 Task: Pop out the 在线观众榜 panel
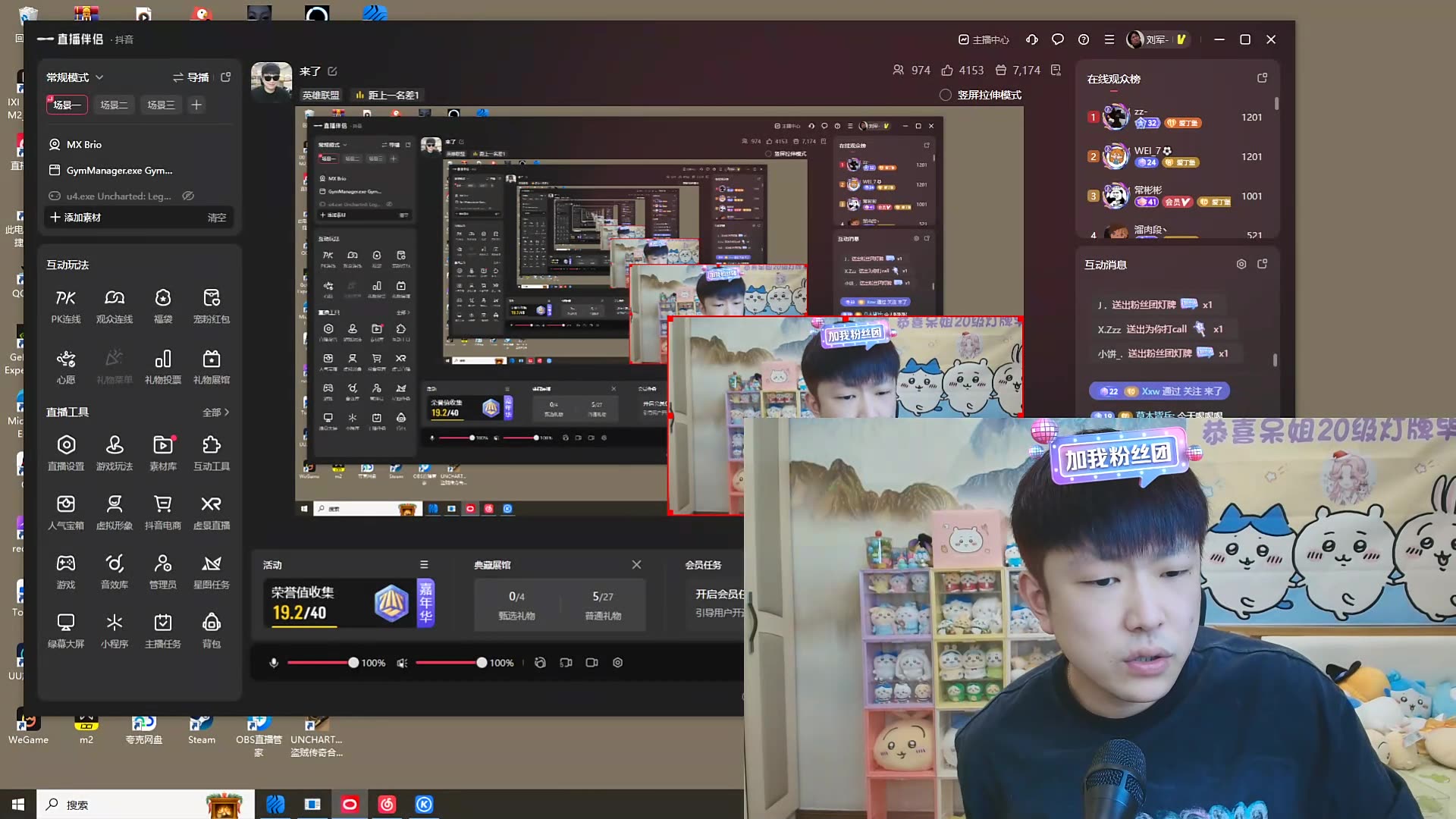(x=1262, y=78)
